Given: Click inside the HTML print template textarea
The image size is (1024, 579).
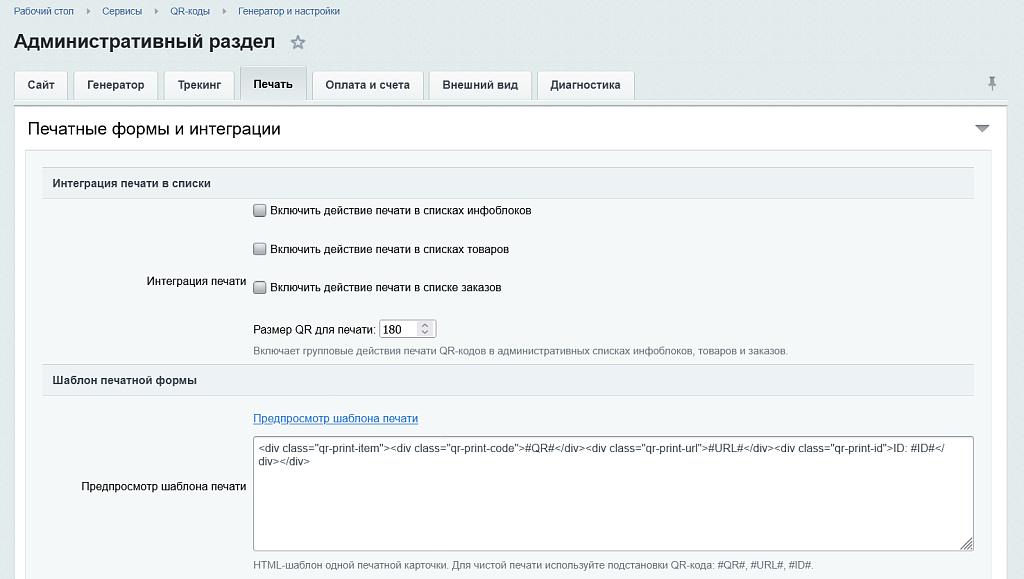Looking at the screenshot, I should click(613, 493).
